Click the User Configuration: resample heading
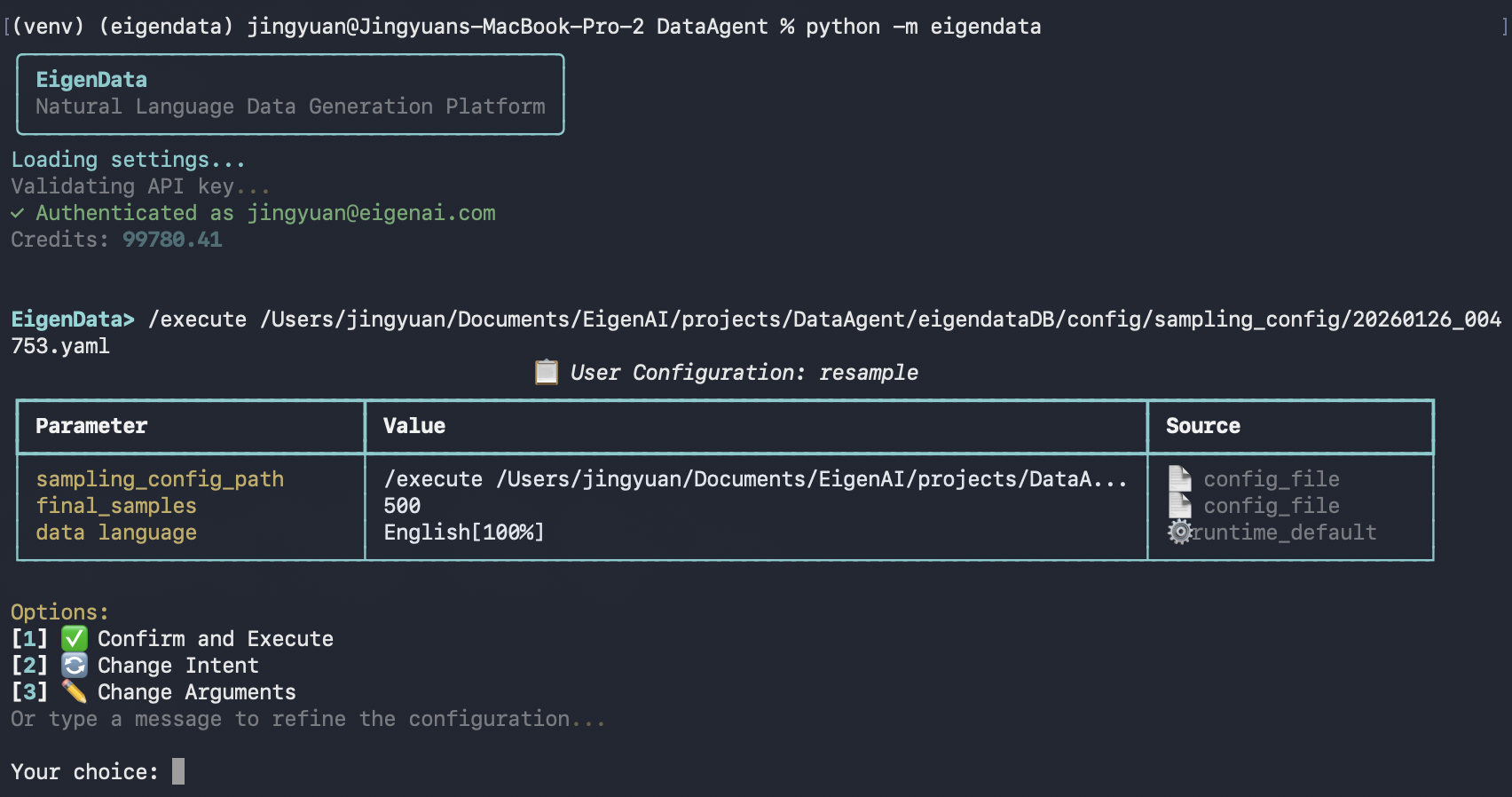The image size is (1512, 797). 744,373
